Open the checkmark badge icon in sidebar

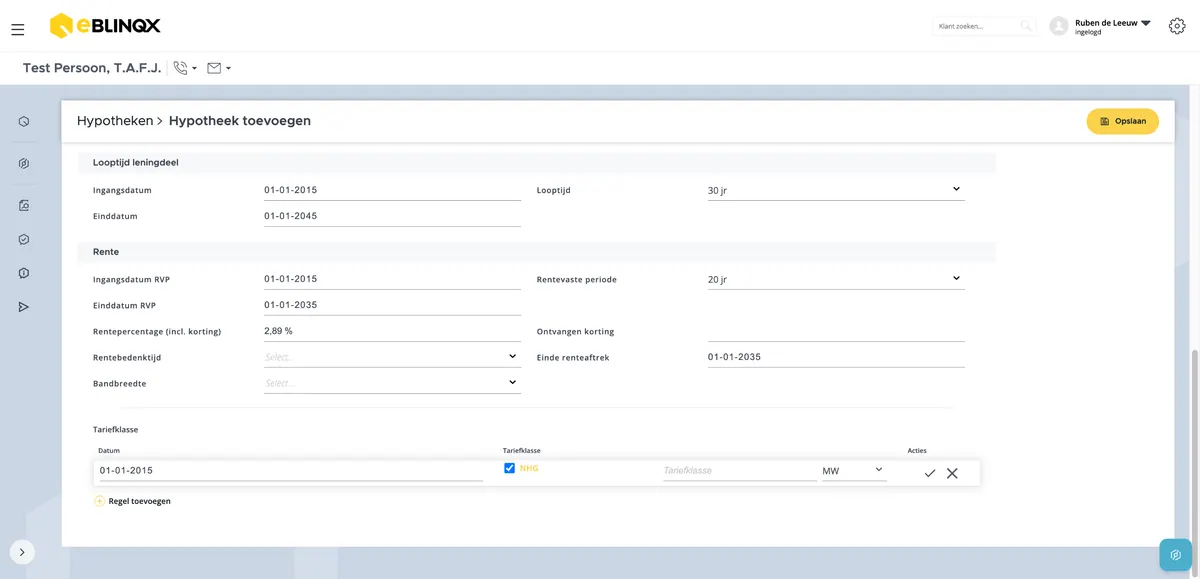(x=24, y=239)
